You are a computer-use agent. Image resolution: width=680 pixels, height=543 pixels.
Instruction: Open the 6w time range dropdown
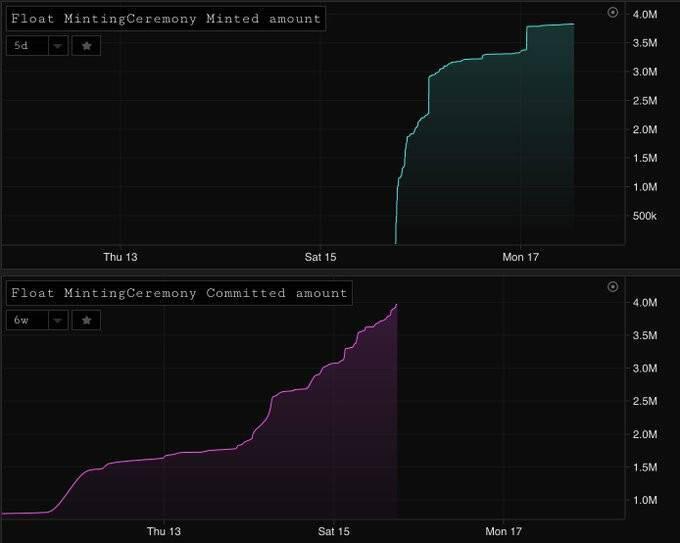(x=57, y=320)
